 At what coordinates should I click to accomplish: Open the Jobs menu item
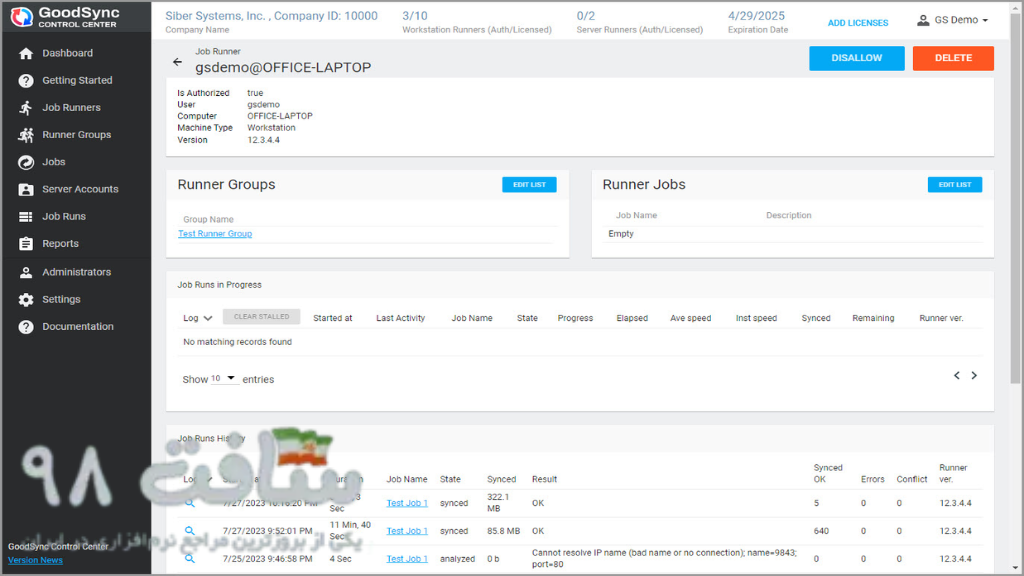[x=54, y=163]
